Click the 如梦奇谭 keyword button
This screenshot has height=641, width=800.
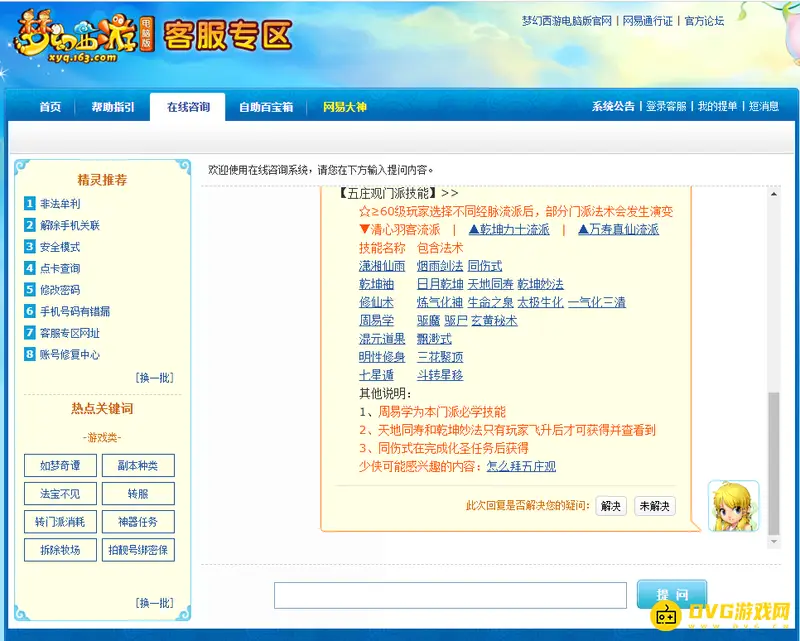[x=60, y=465]
